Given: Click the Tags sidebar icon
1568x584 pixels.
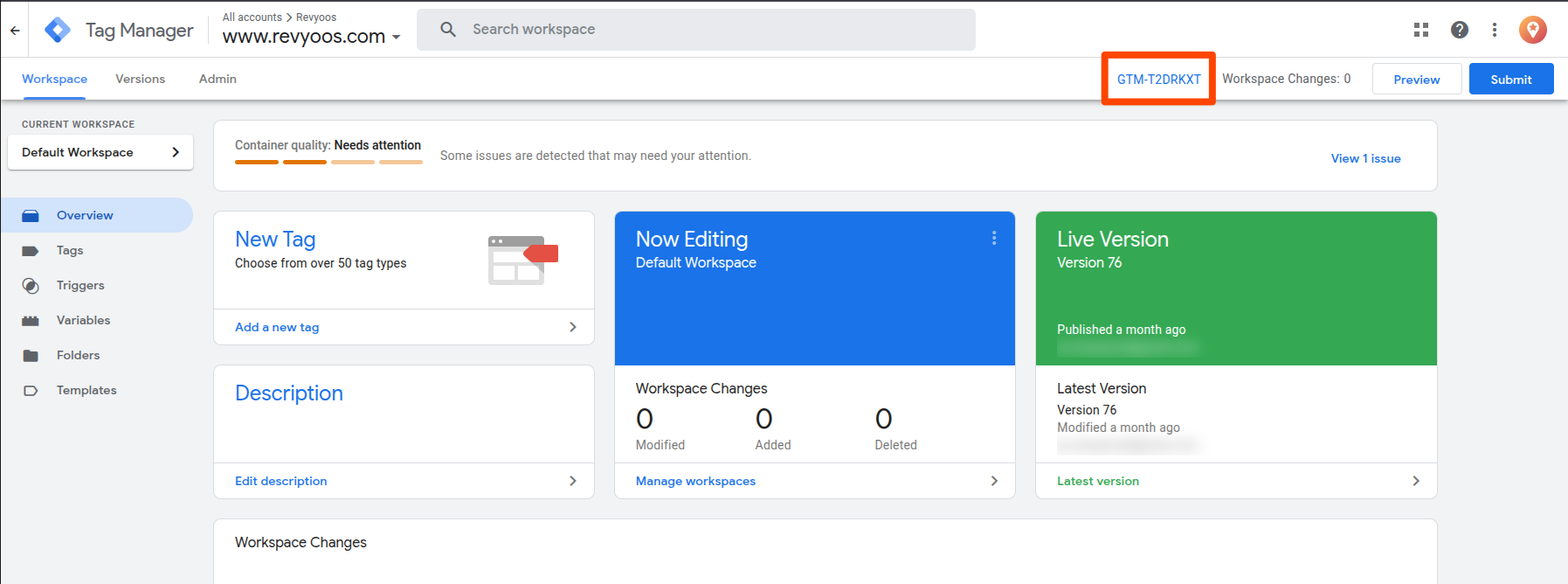Looking at the screenshot, I should (x=31, y=251).
